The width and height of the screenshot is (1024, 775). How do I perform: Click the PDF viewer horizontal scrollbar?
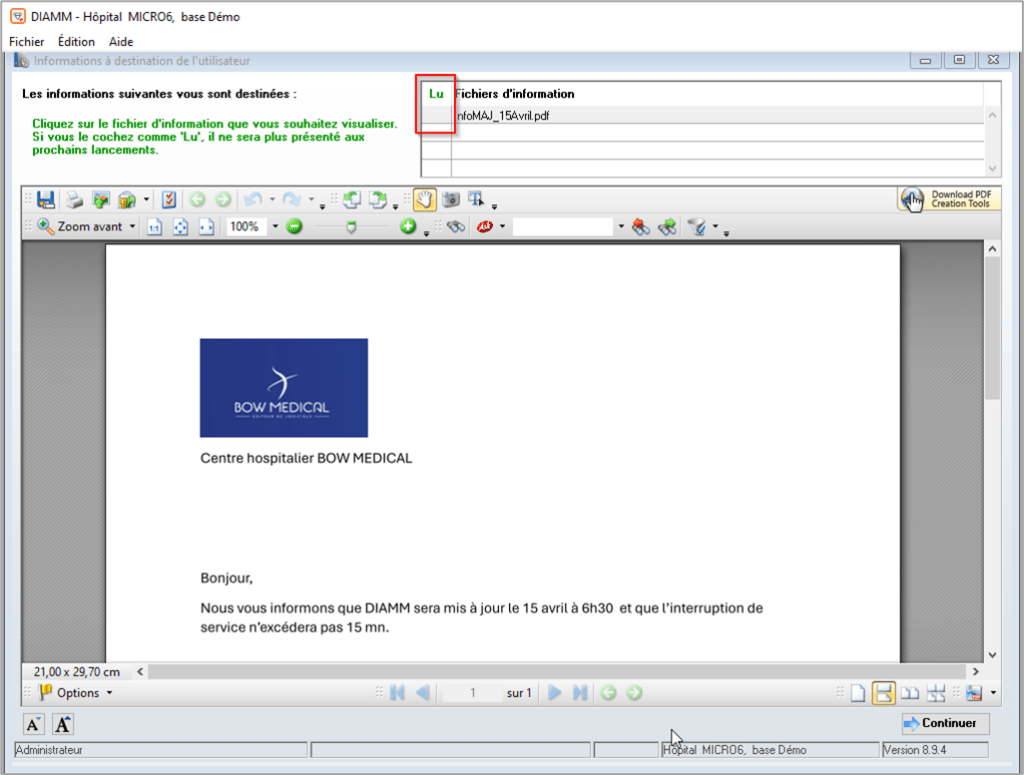(557, 671)
